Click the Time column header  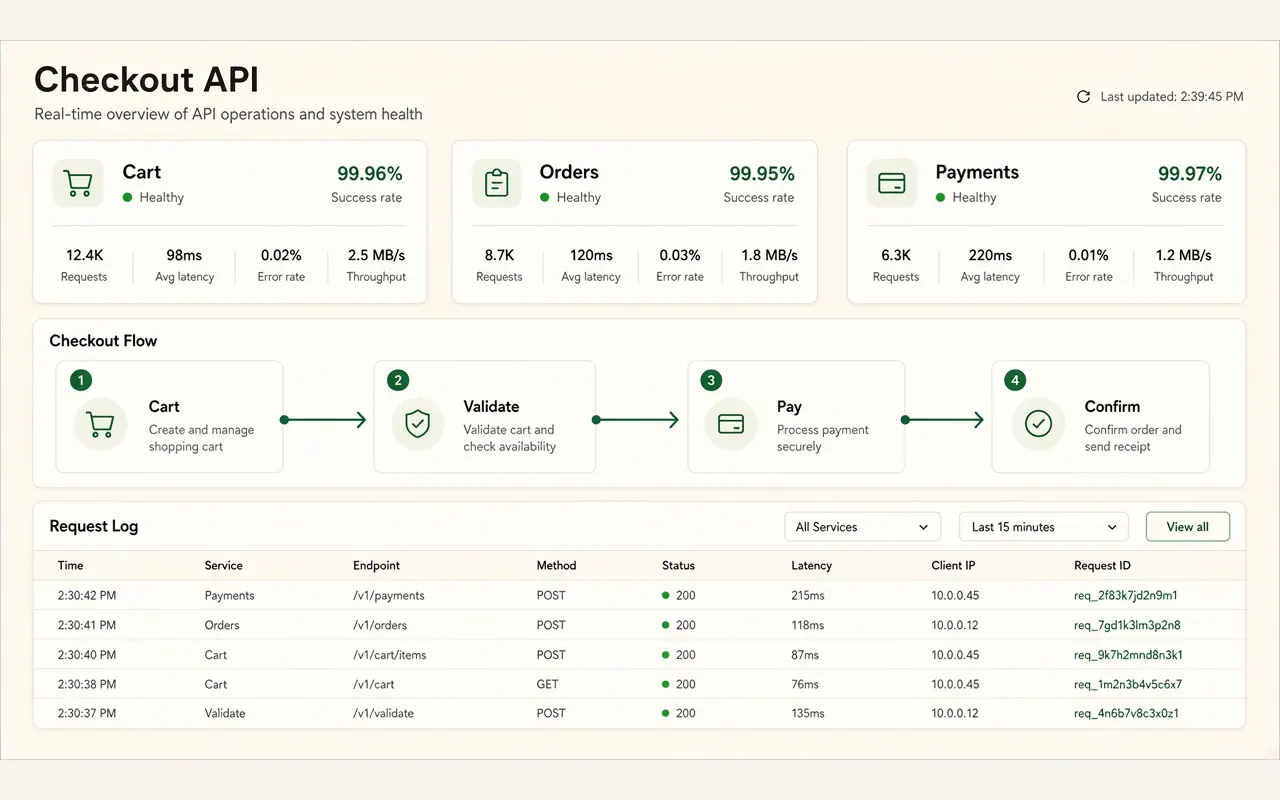click(70, 565)
